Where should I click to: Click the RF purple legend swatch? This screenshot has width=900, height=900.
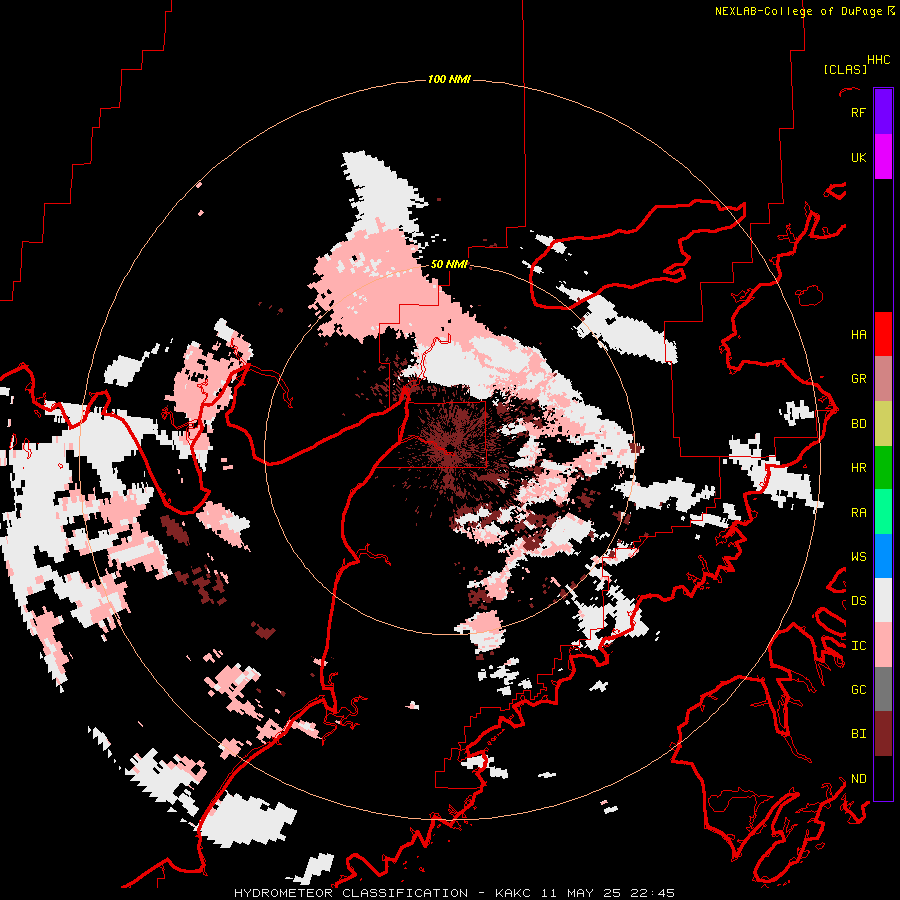(883, 112)
